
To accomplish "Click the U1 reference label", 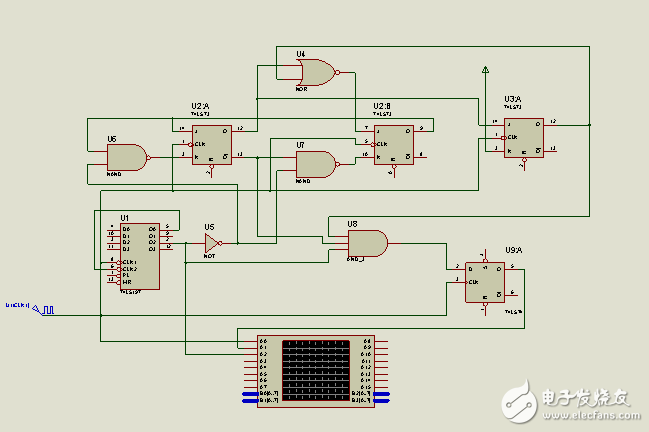I will tap(125, 217).
